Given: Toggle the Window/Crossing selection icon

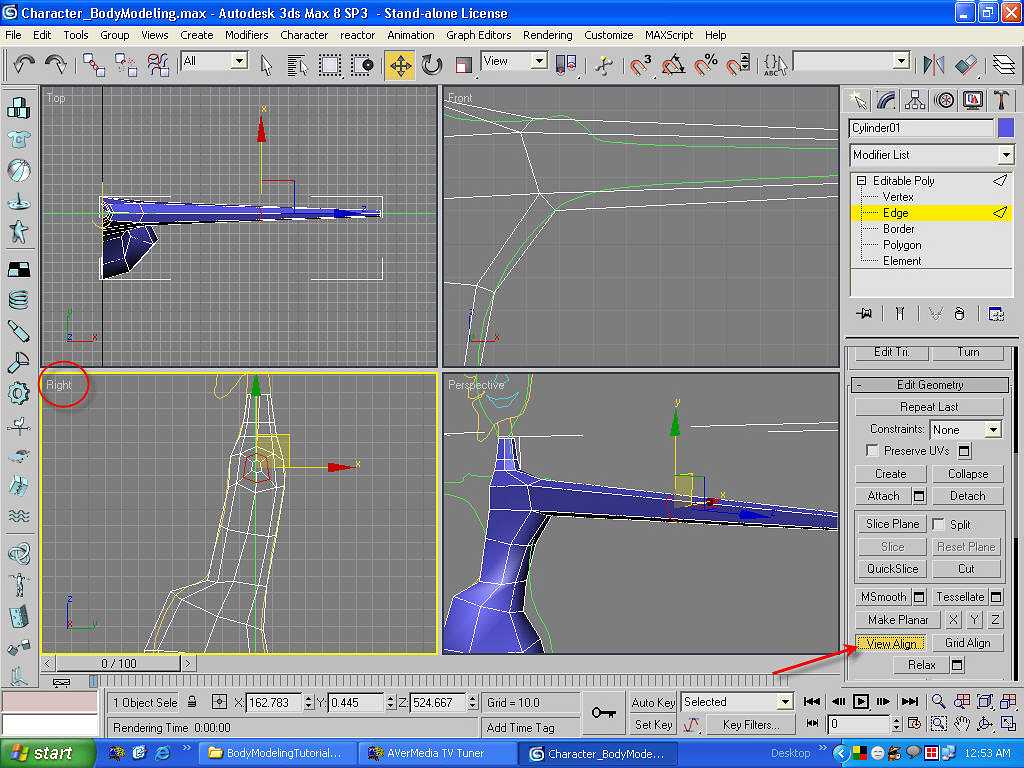Looking at the screenshot, I should (x=362, y=65).
